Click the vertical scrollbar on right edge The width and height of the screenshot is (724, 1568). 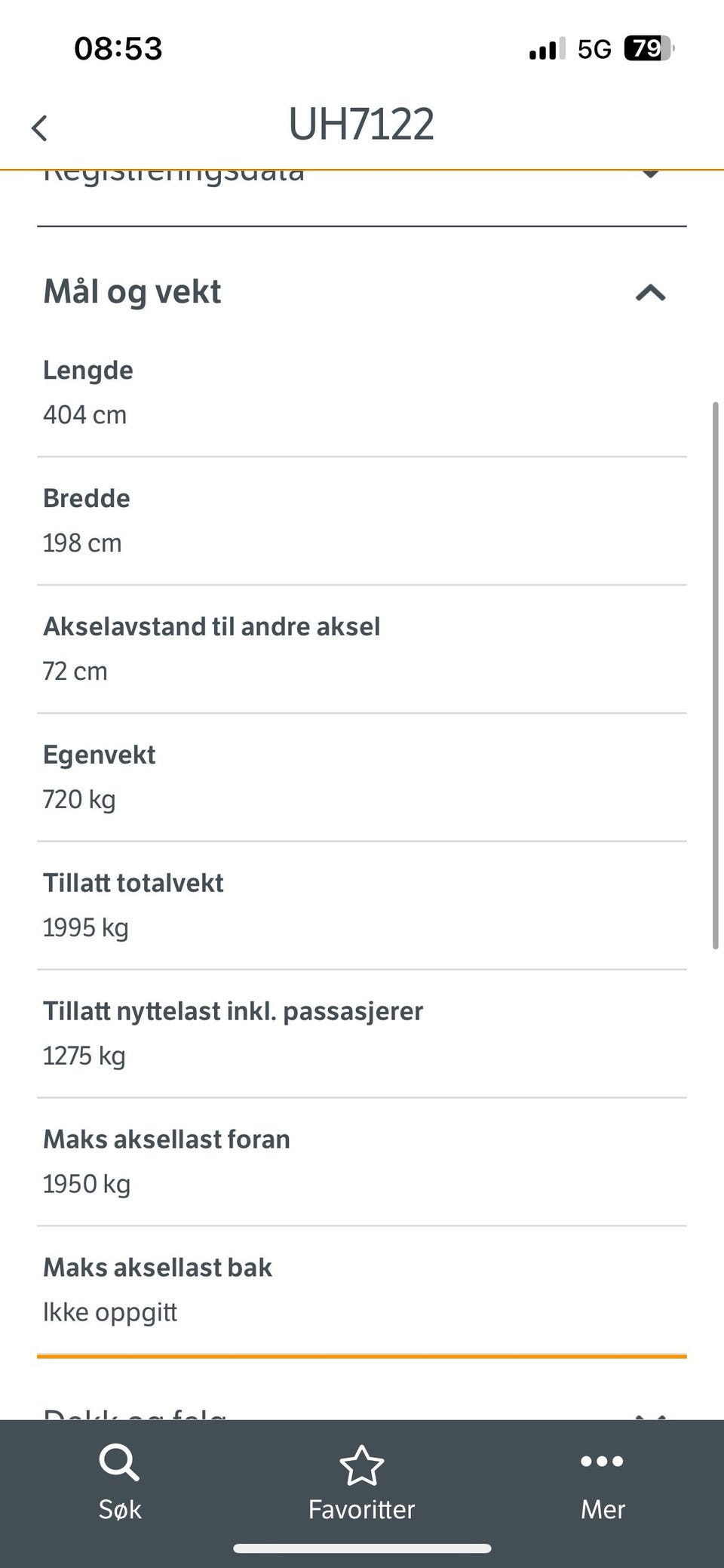(715, 675)
